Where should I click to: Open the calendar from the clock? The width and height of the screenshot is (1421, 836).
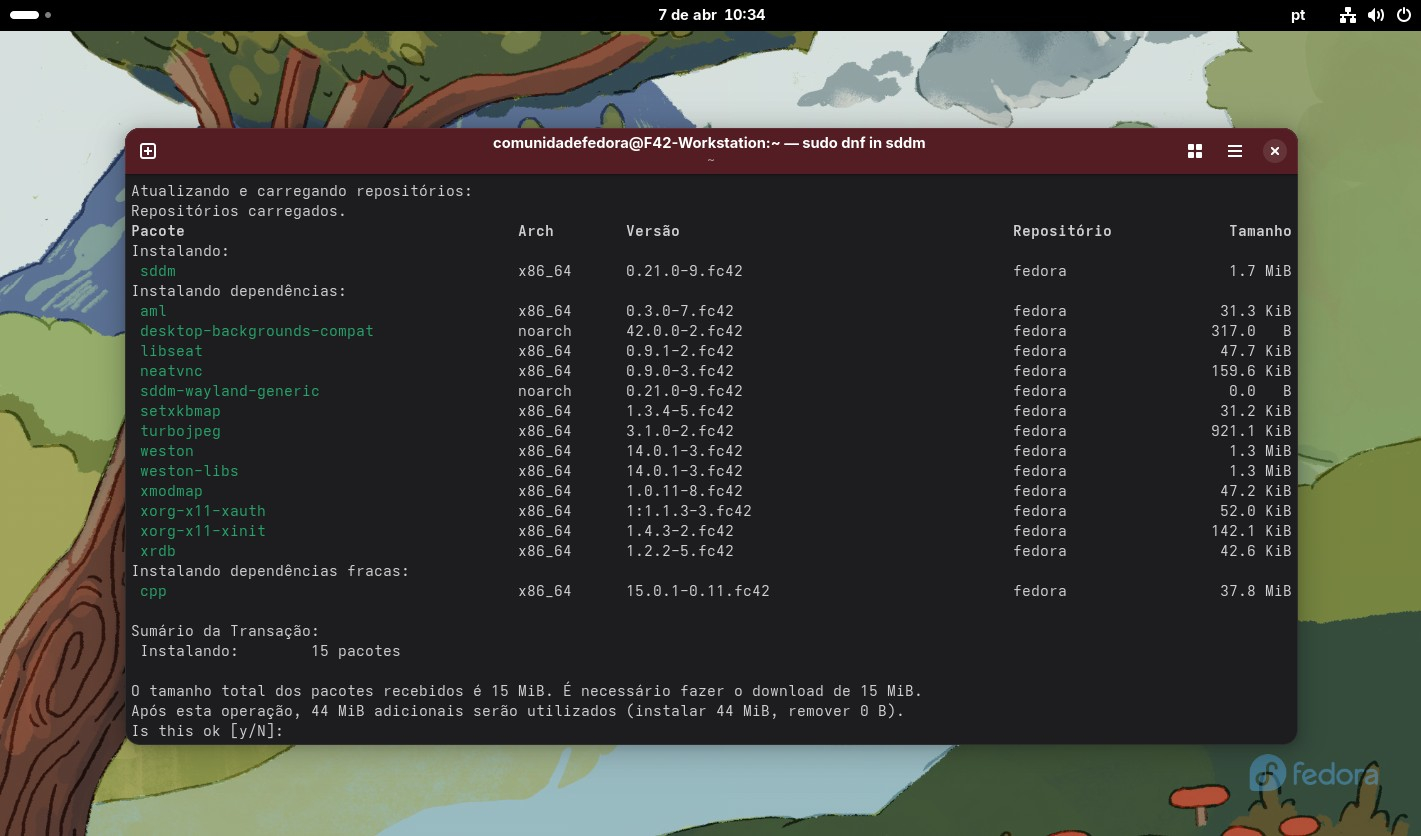click(x=711, y=15)
